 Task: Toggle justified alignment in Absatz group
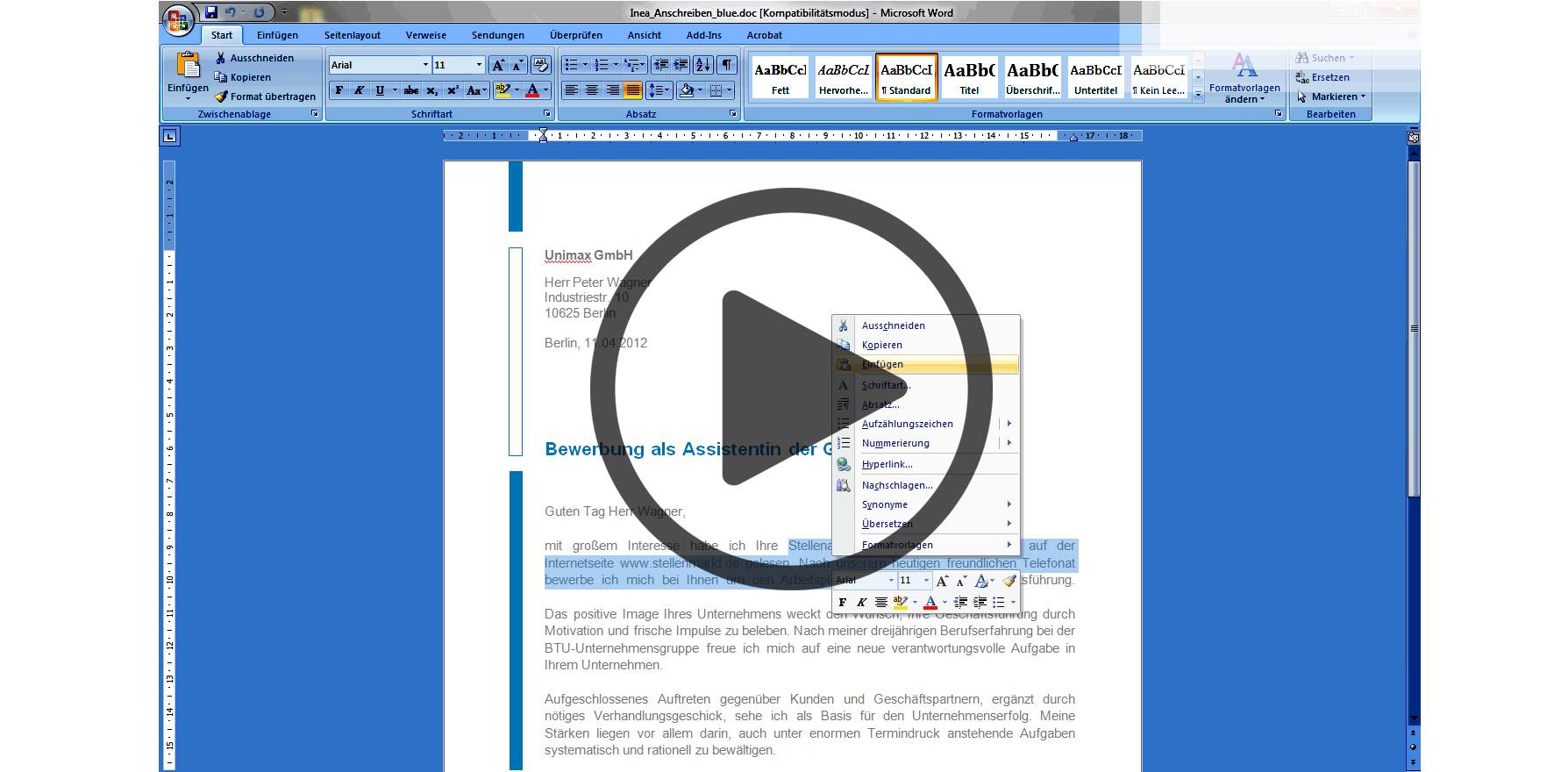pyautogui.click(x=632, y=90)
